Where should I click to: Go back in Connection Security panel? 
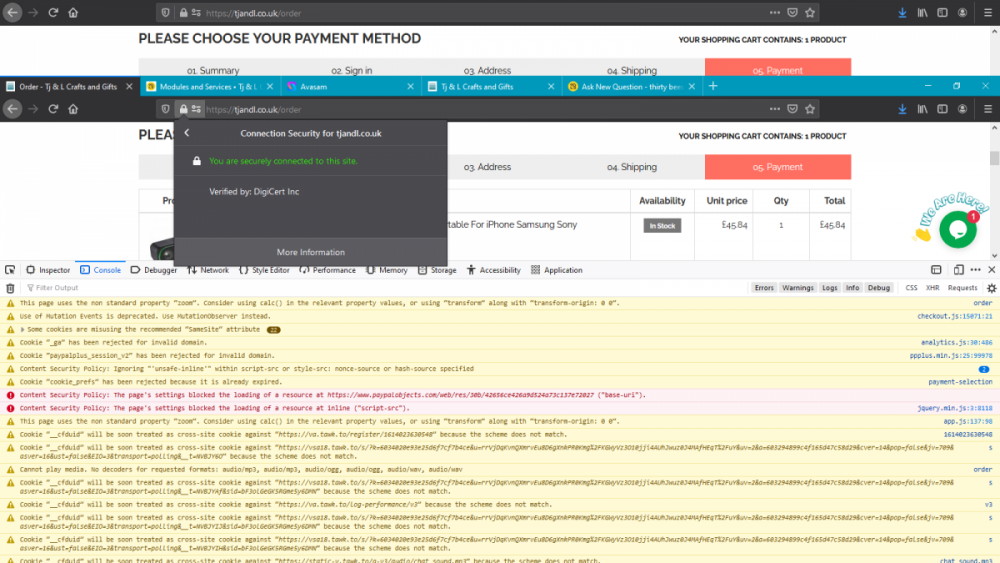pos(187,133)
